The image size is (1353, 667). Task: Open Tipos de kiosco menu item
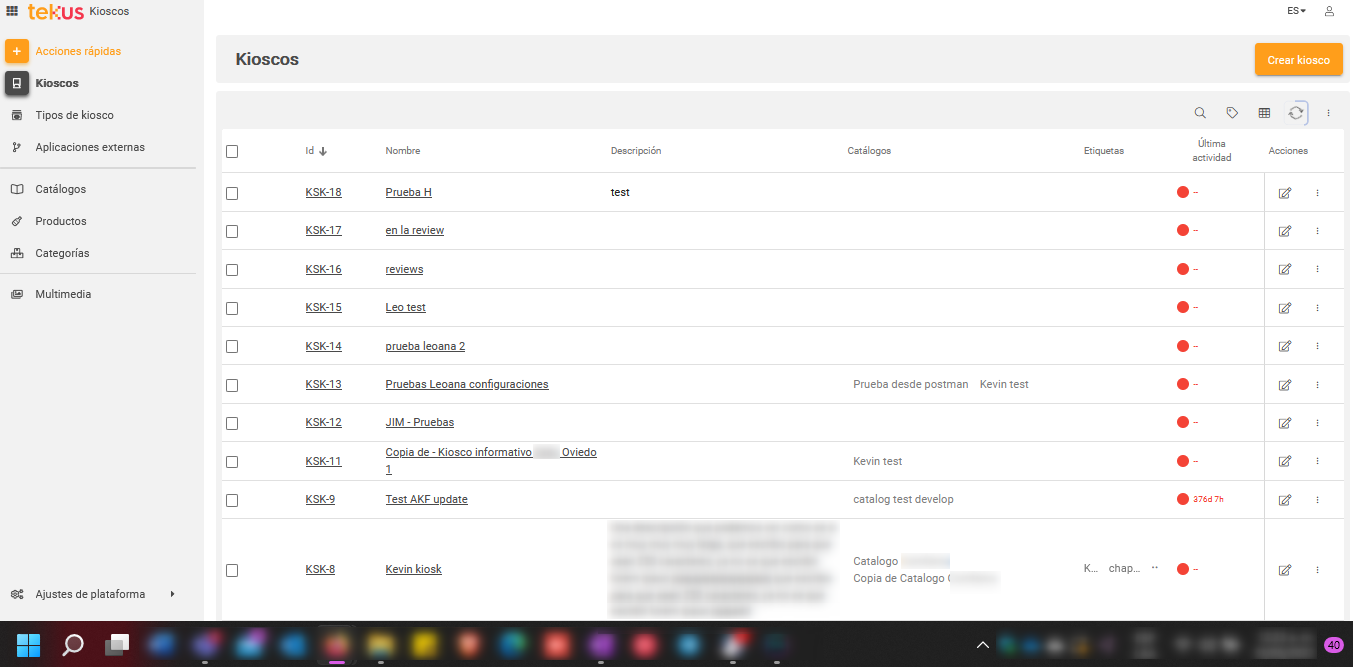pos(74,115)
